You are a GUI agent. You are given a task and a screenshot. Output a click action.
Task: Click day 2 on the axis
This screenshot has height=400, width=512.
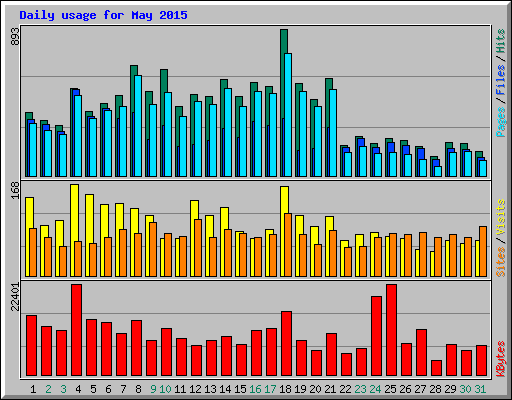(48, 389)
